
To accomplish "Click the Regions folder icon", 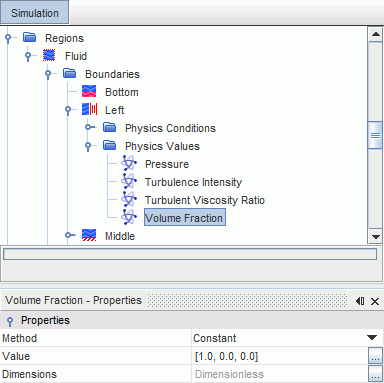I will [x=29, y=37].
